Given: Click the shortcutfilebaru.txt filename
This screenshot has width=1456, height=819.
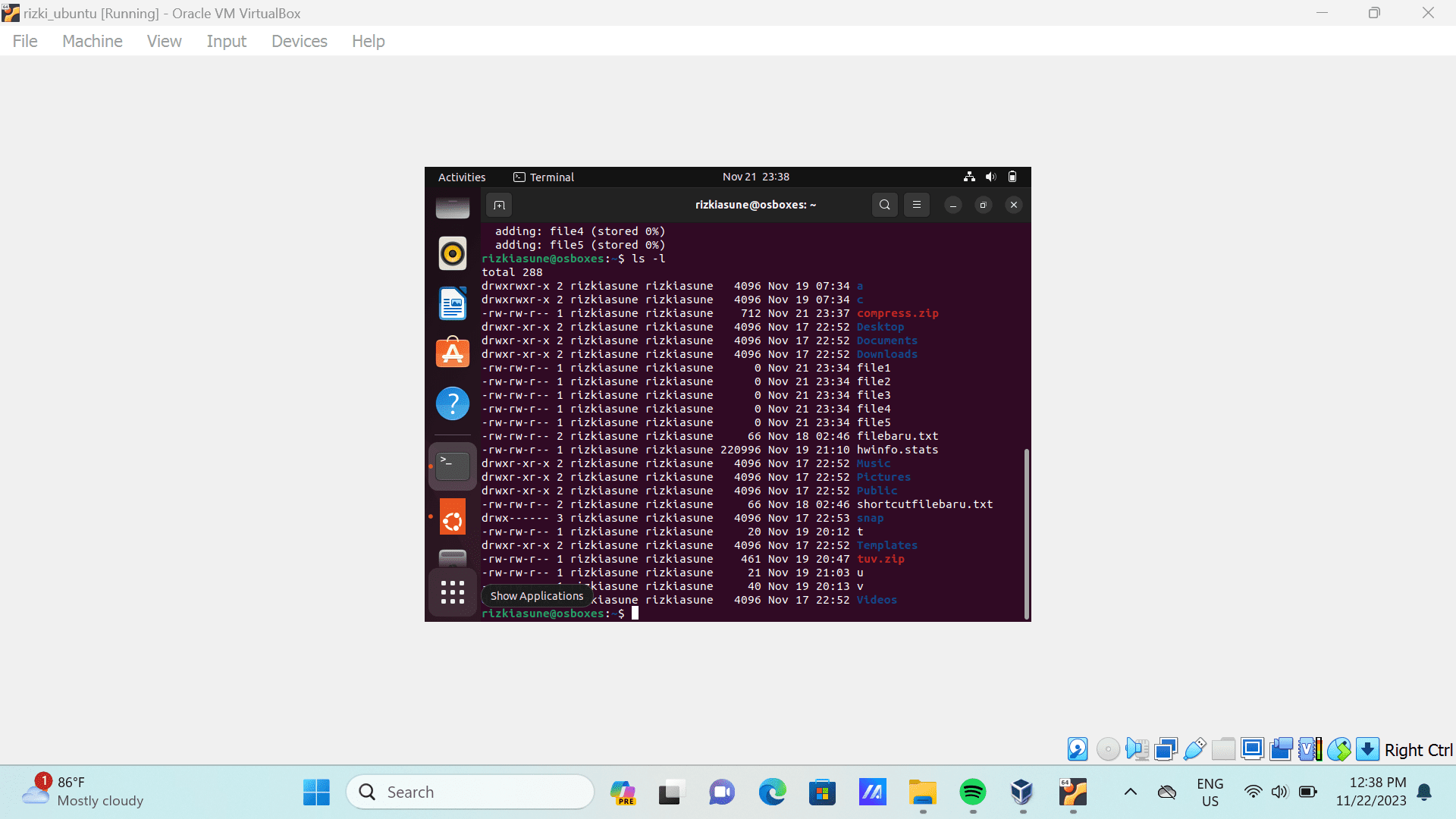Looking at the screenshot, I should pyautogui.click(x=924, y=504).
